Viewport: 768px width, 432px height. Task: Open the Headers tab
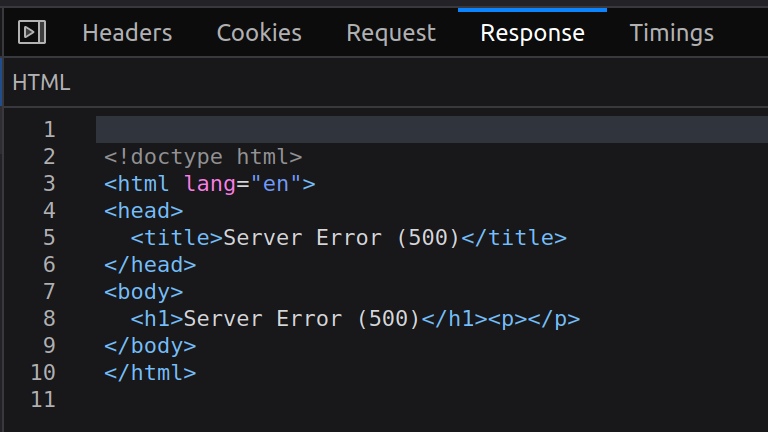127,33
